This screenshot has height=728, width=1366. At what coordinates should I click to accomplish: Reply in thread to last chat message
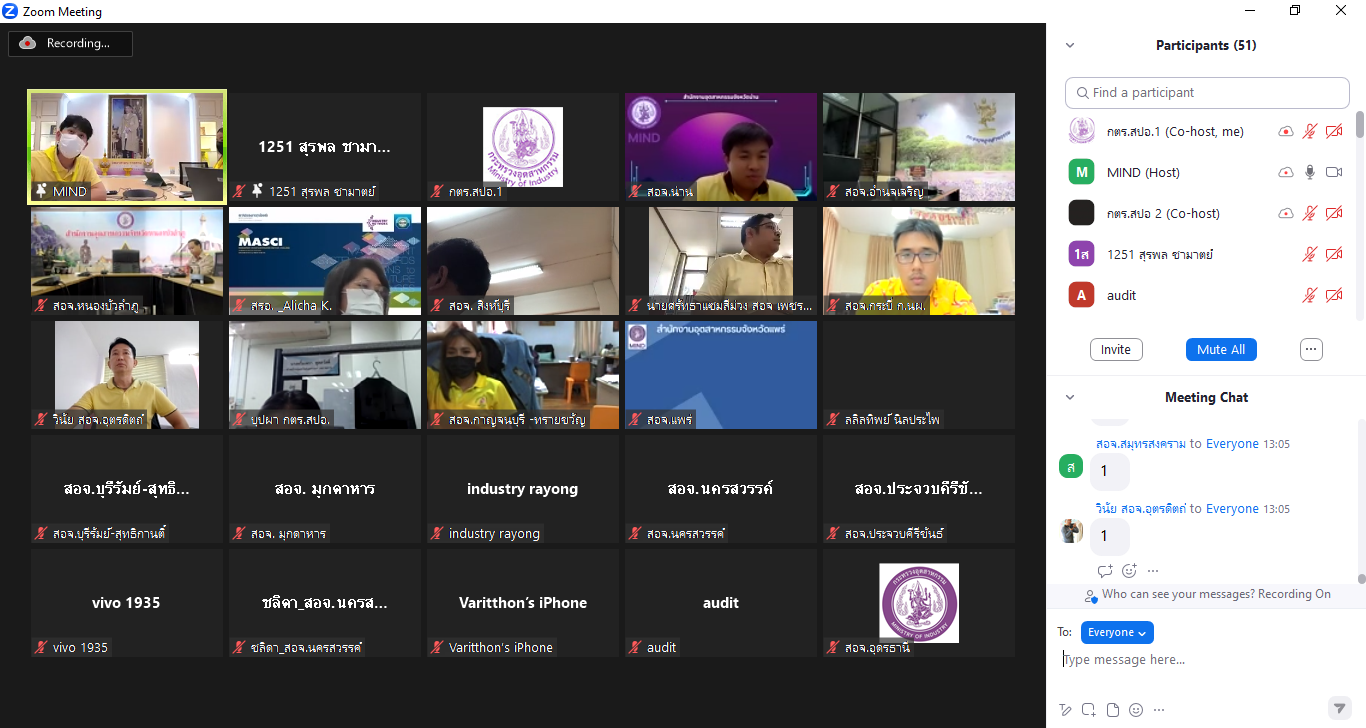click(1105, 571)
